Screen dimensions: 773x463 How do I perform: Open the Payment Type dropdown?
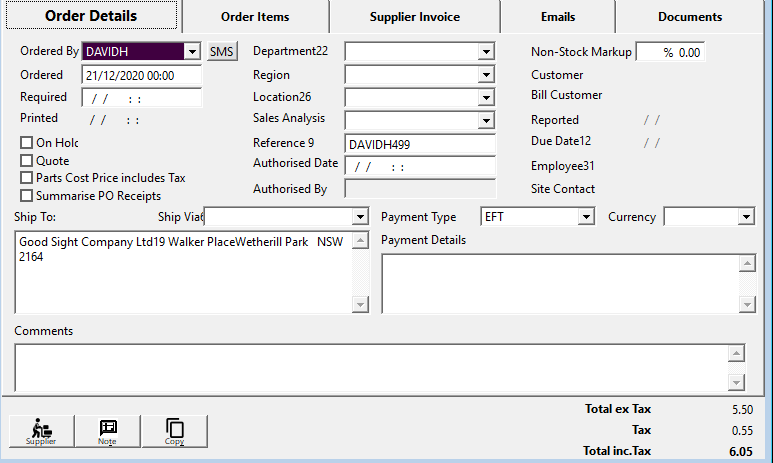pyautogui.click(x=586, y=217)
